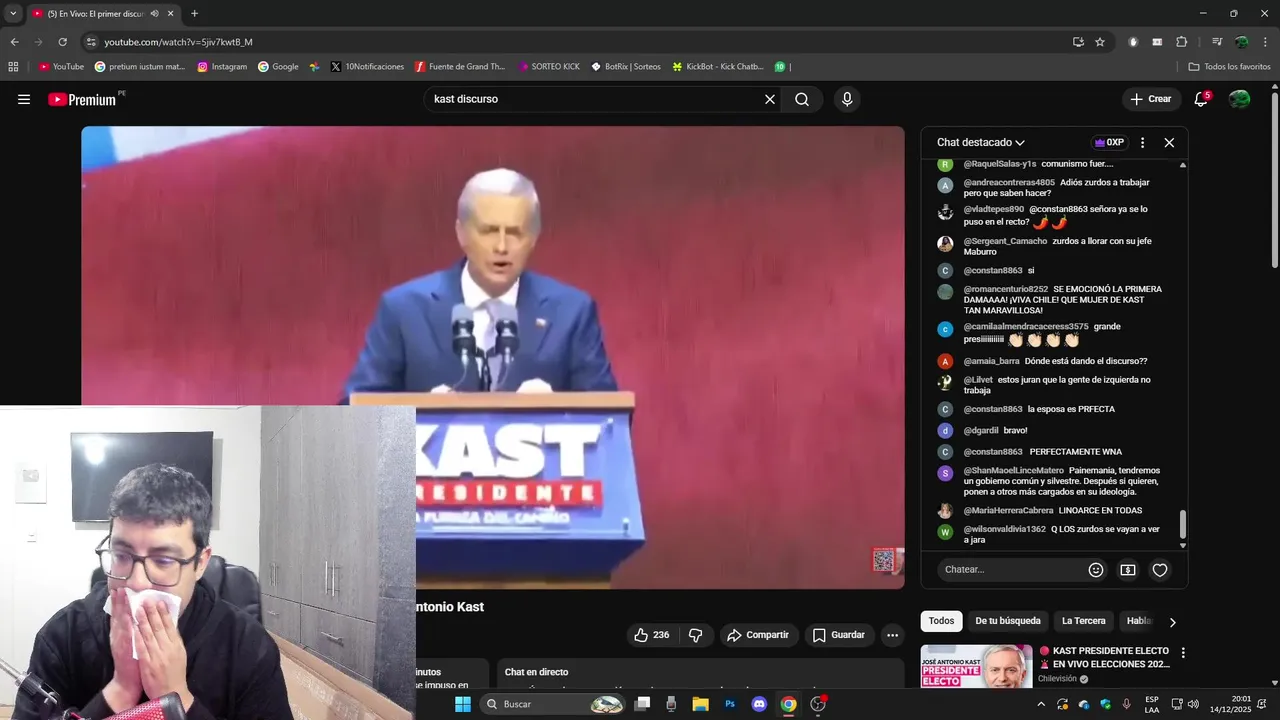Open BotRix Sorteos bookmark
The image size is (1280, 720).
coord(625,67)
